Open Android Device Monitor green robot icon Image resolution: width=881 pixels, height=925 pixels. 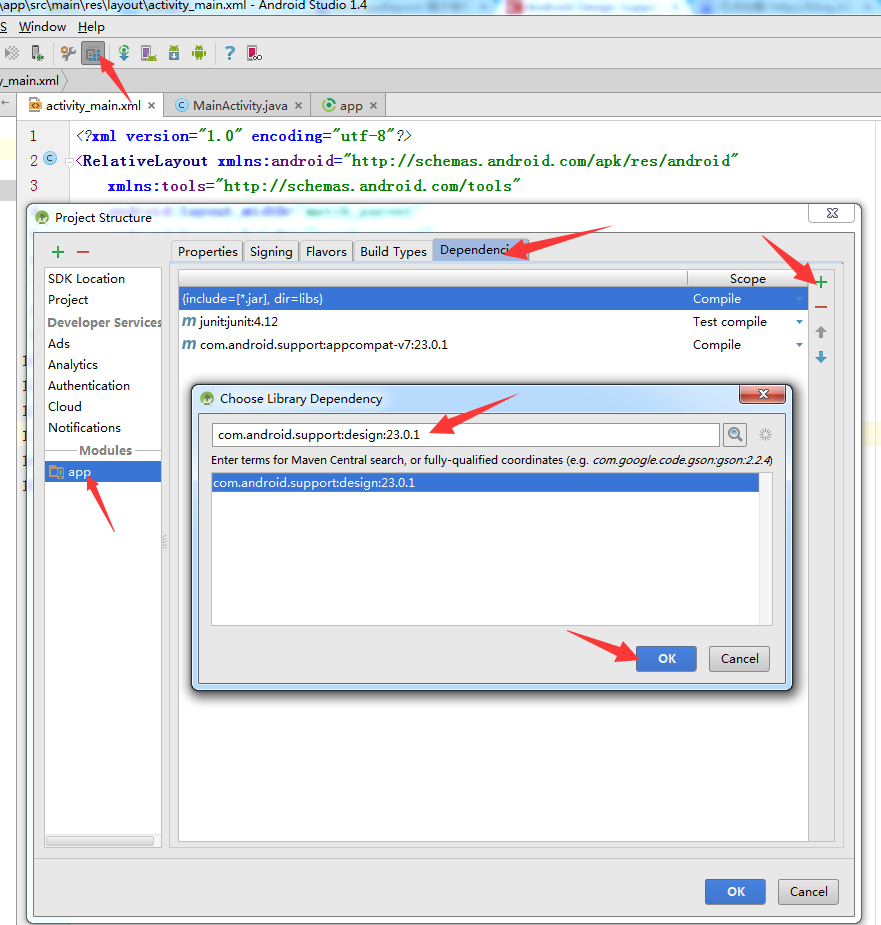click(x=199, y=54)
